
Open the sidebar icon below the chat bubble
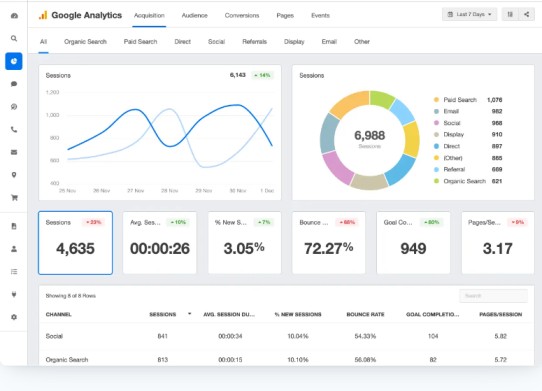pyautogui.click(x=14, y=107)
